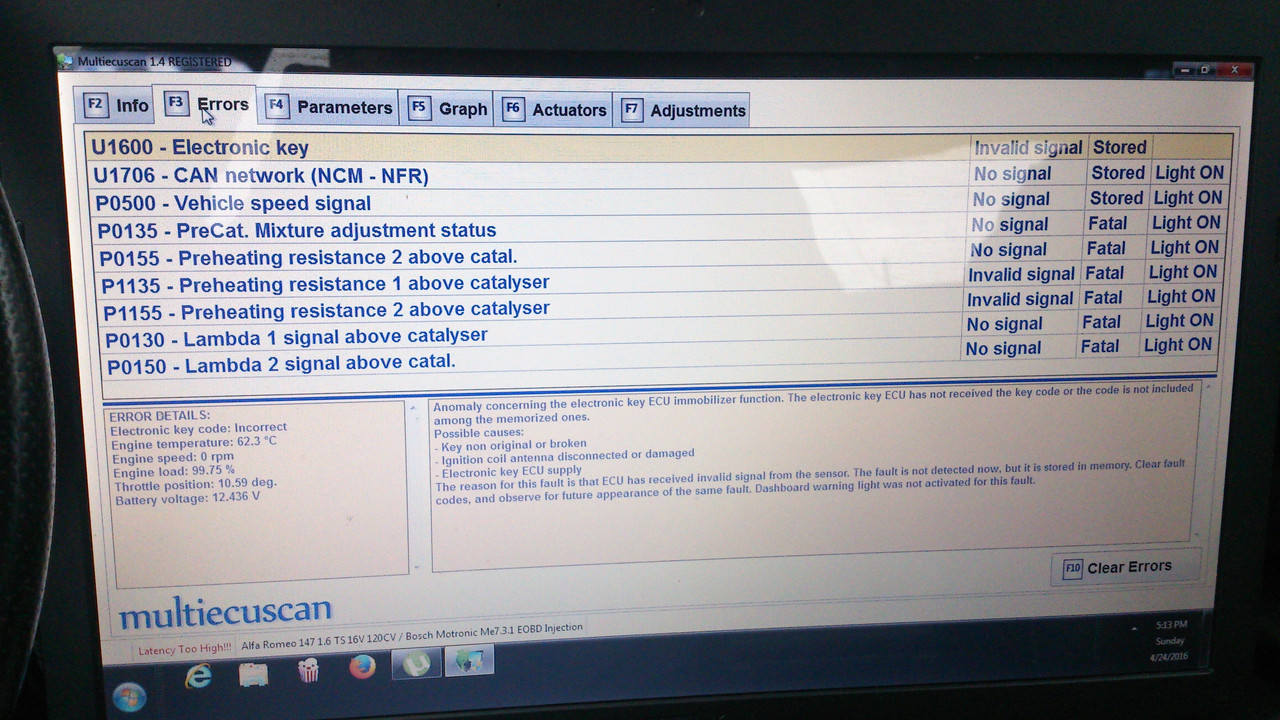Open the F4 Parameters tab
The height and width of the screenshot is (720, 1280).
[x=330, y=107]
